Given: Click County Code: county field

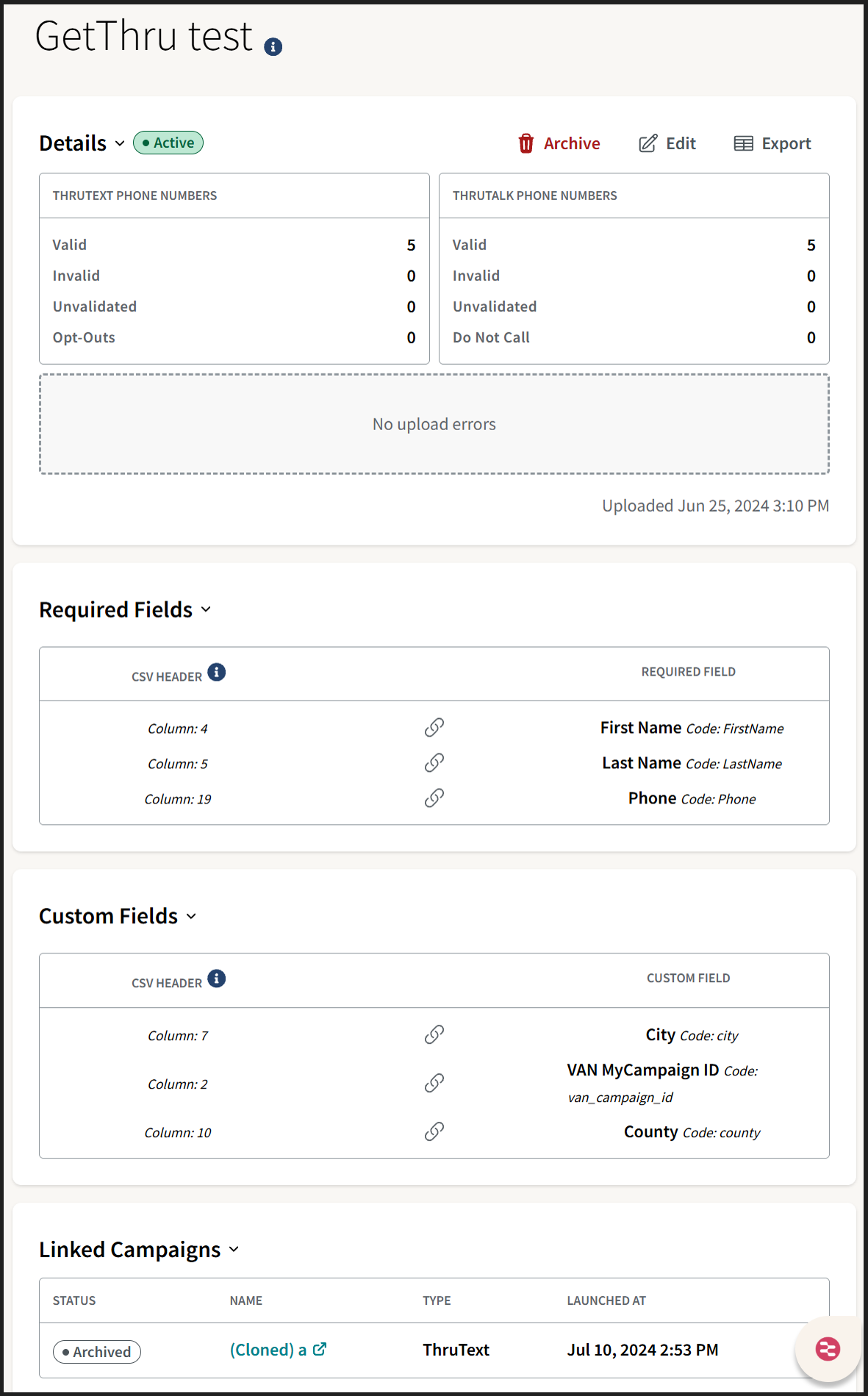Looking at the screenshot, I should 692,1132.
